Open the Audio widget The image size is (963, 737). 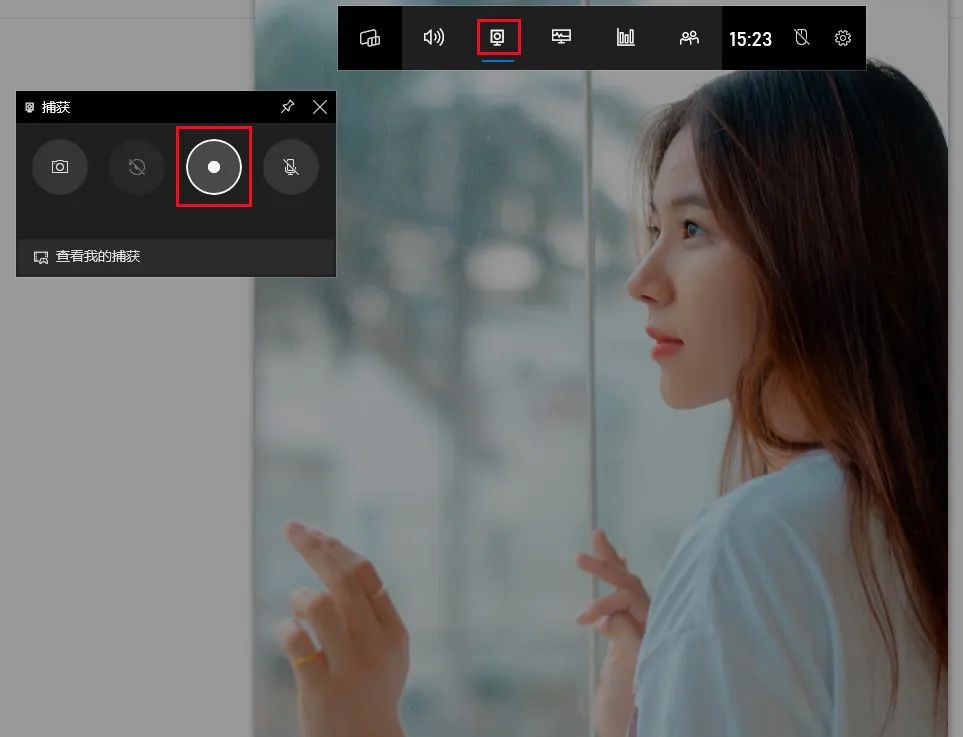point(434,38)
